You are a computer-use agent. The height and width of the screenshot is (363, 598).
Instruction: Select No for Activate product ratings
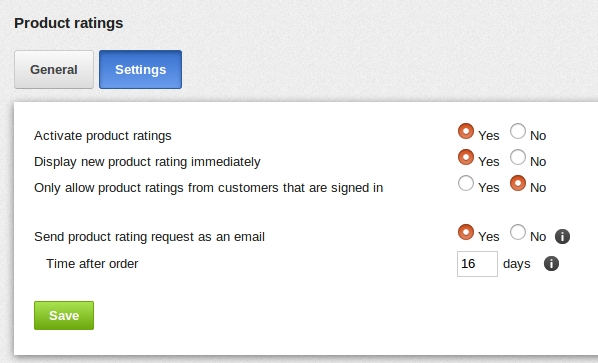(518, 131)
